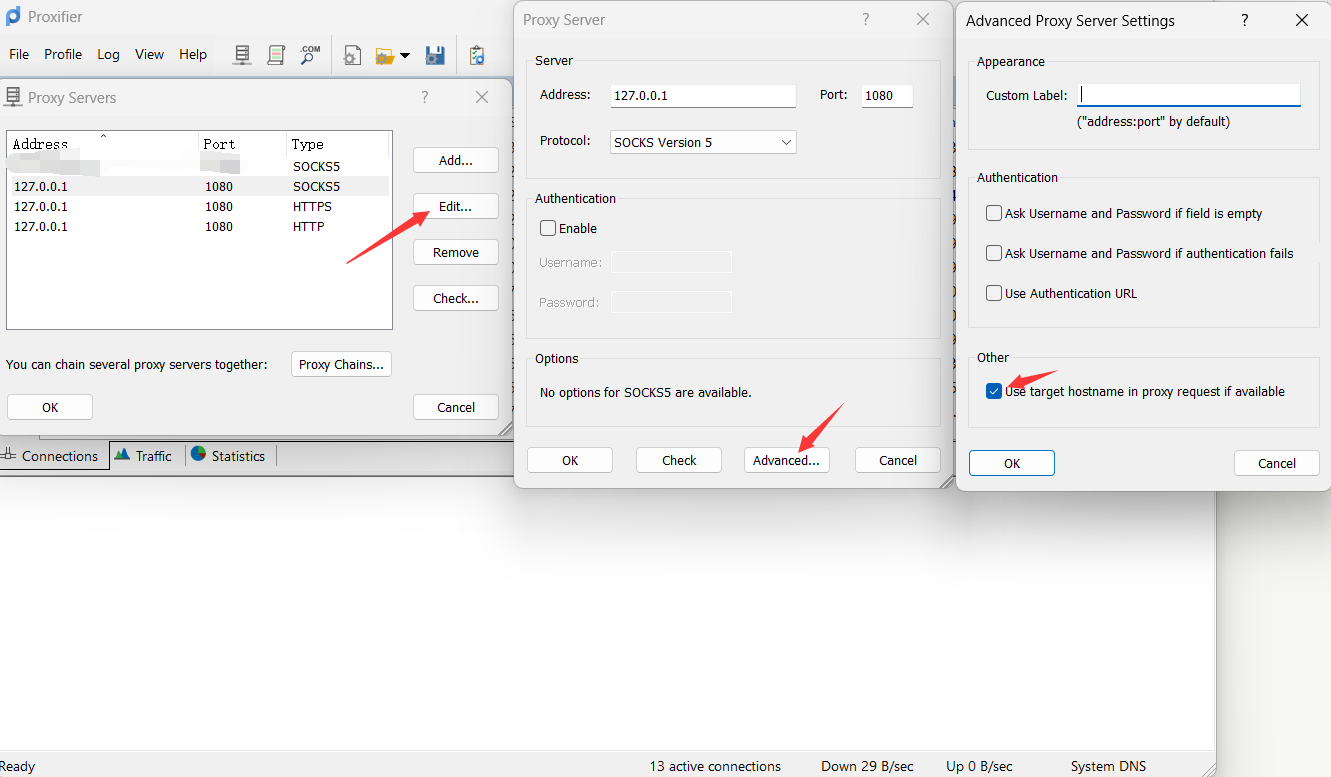This screenshot has height=777, width=1331.
Task: Open Proxification Rules toolbar icon
Action: click(276, 55)
